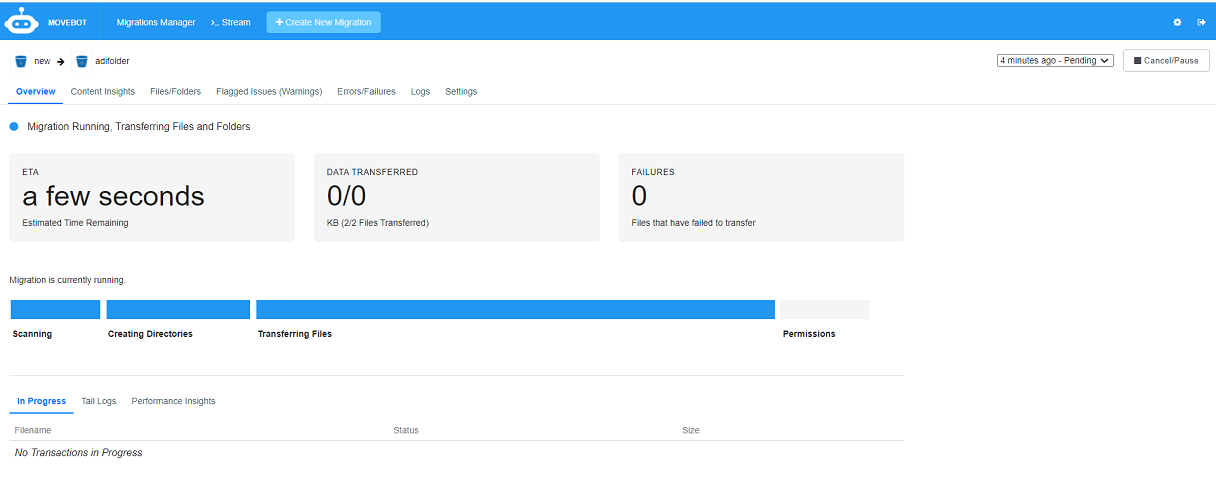Open Migrations Manager from top navigation
This screenshot has width=1216, height=503.
coord(156,22)
